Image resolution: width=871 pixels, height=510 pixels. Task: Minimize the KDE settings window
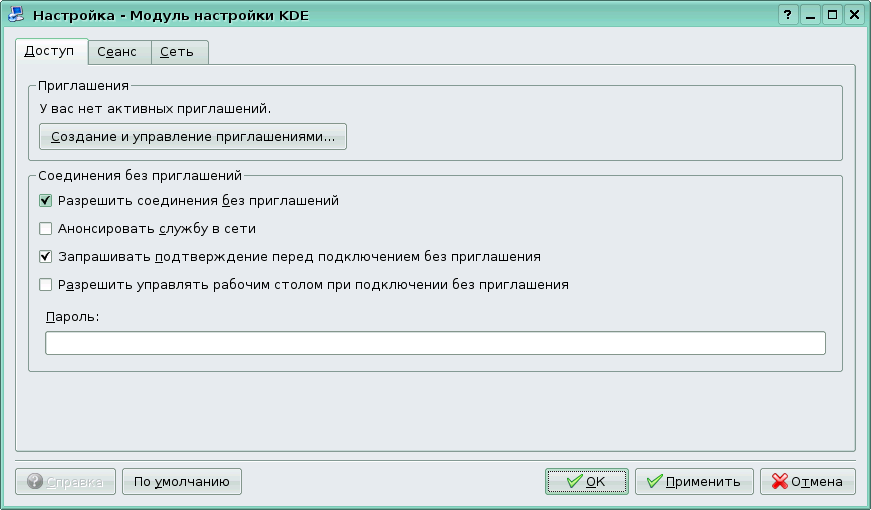click(811, 15)
